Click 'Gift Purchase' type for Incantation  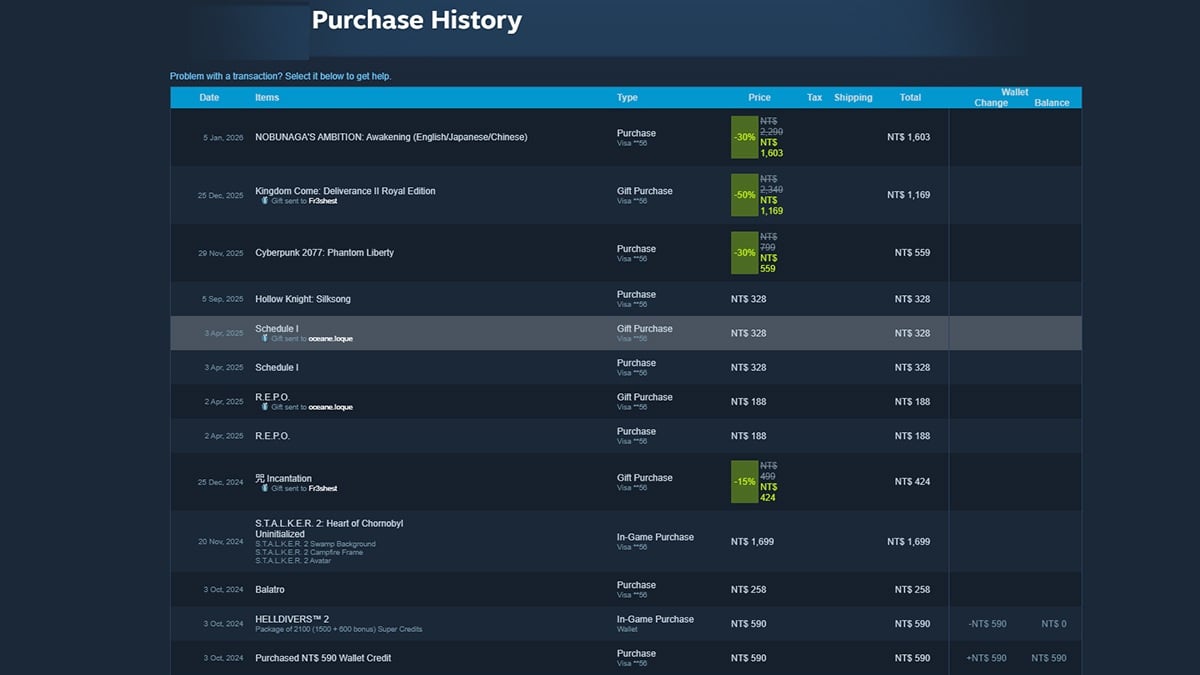pyautogui.click(x=645, y=478)
